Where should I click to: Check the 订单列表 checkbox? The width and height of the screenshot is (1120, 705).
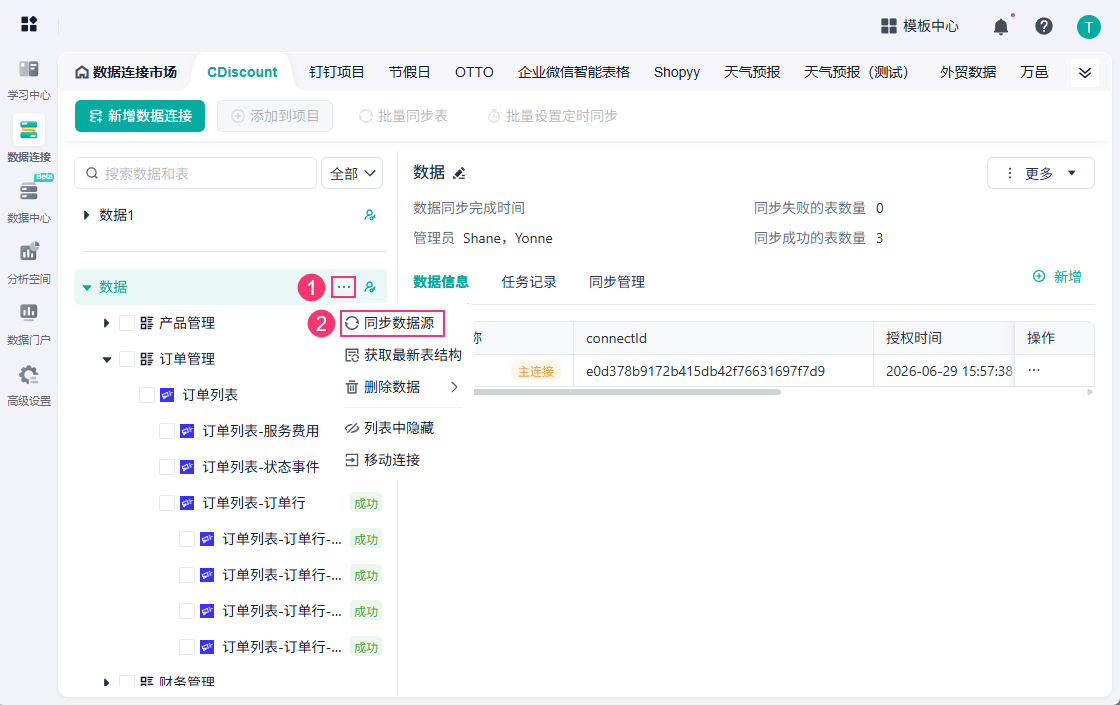[146, 395]
